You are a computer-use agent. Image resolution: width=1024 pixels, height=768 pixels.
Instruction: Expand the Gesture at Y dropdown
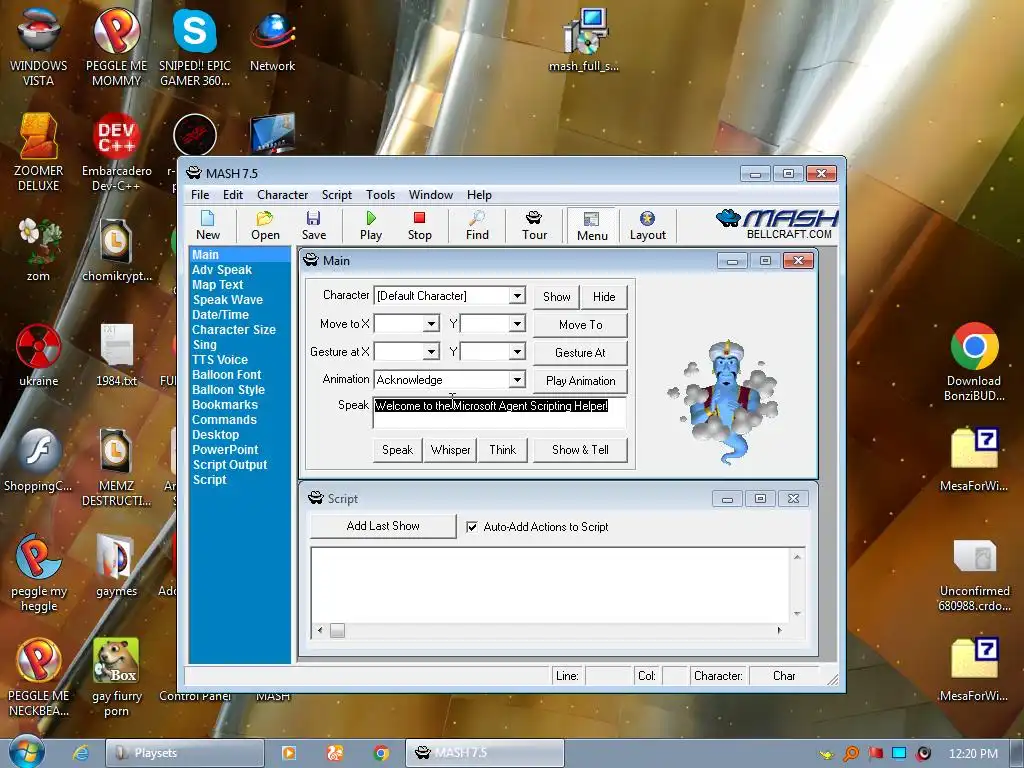517,352
